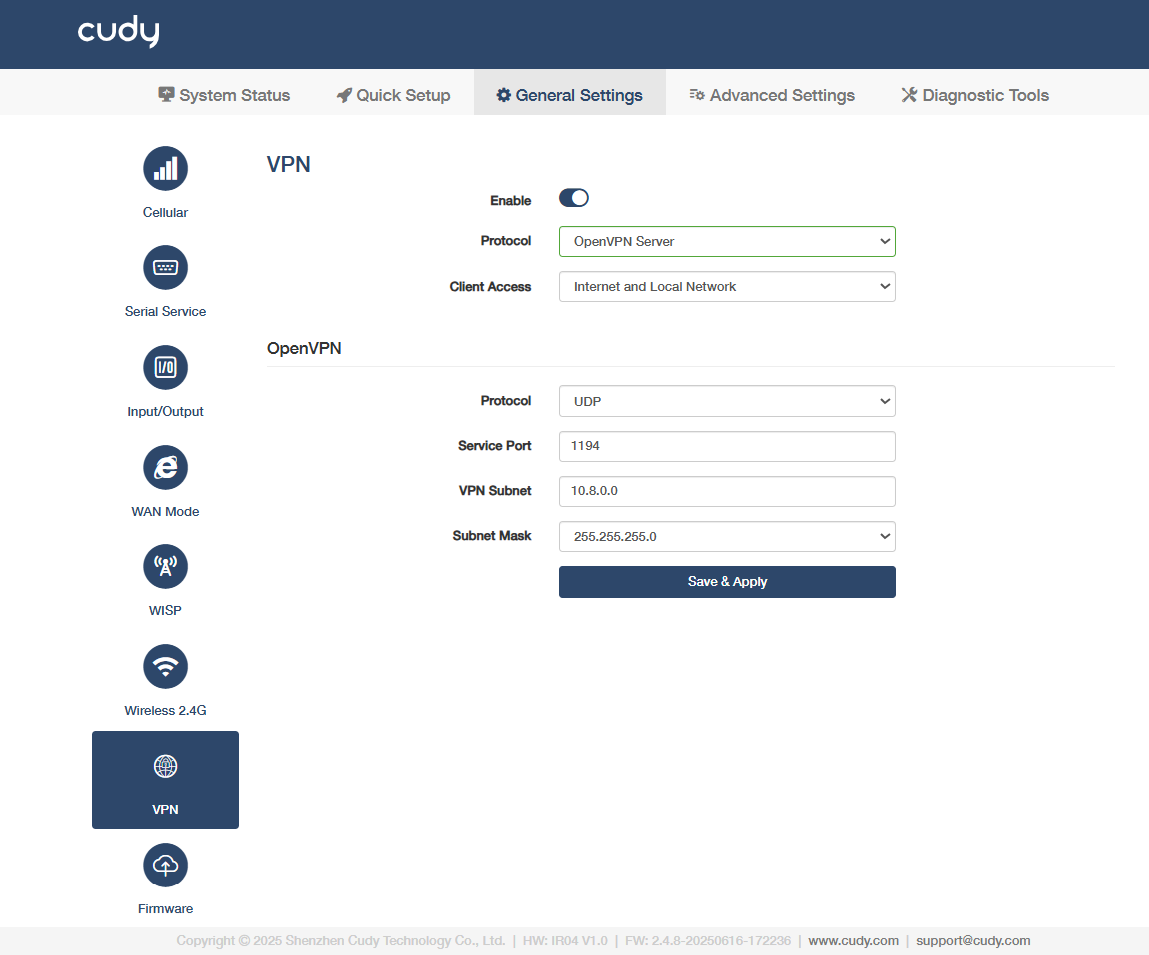The image size is (1149, 955).
Task: Click the Firmware sidebar label
Action: coord(165,909)
